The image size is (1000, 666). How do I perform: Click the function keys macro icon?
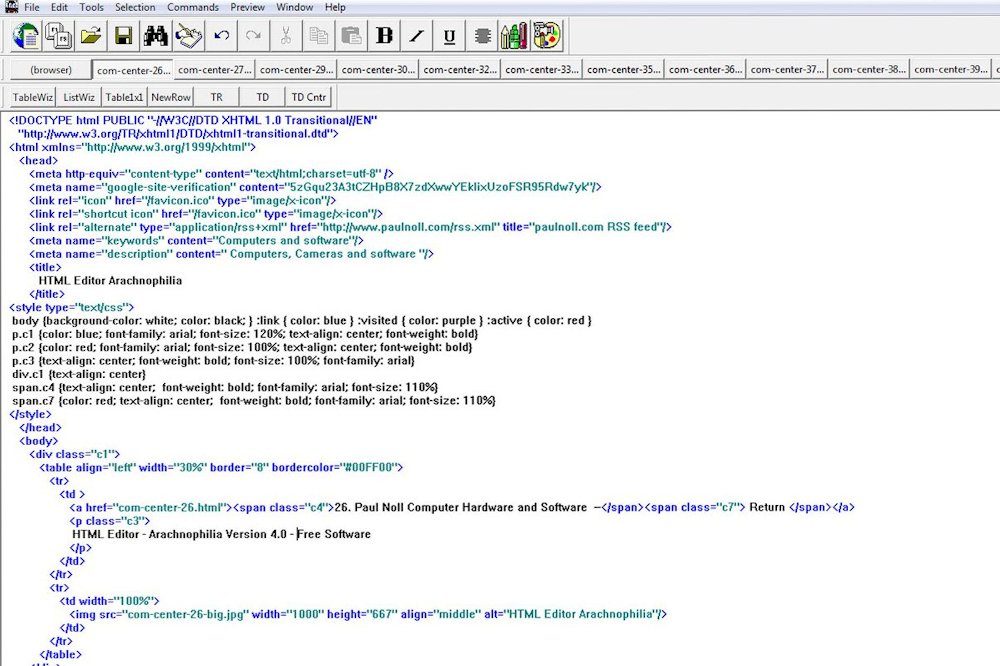coord(59,36)
